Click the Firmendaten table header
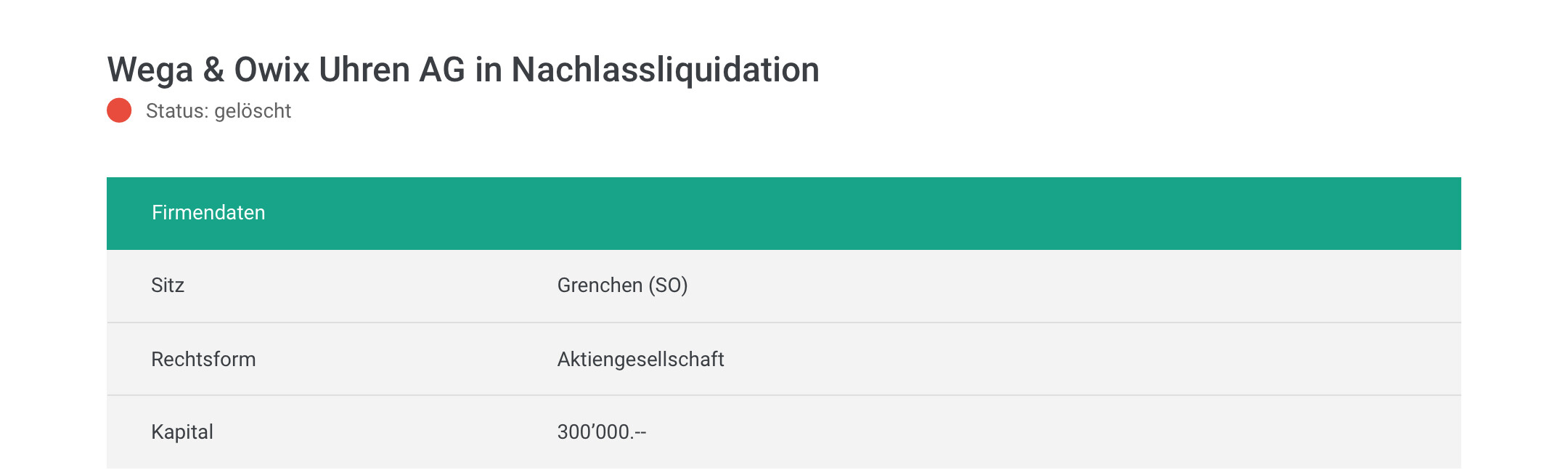Image resolution: width=1568 pixels, height=470 pixels. click(x=784, y=213)
